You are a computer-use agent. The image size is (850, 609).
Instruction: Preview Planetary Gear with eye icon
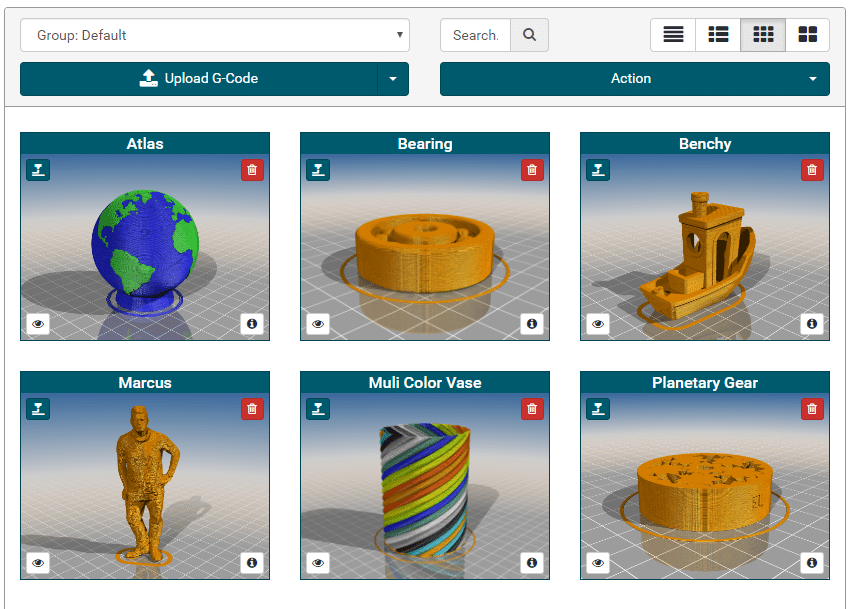[x=598, y=562]
